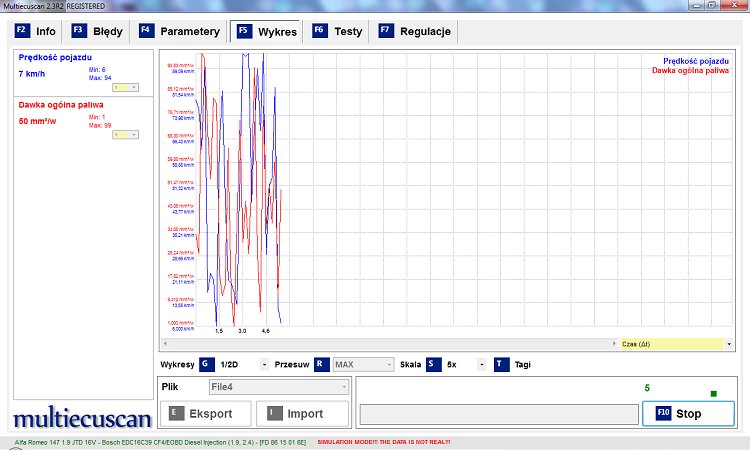Click the green recording indicator square

(x=713, y=394)
